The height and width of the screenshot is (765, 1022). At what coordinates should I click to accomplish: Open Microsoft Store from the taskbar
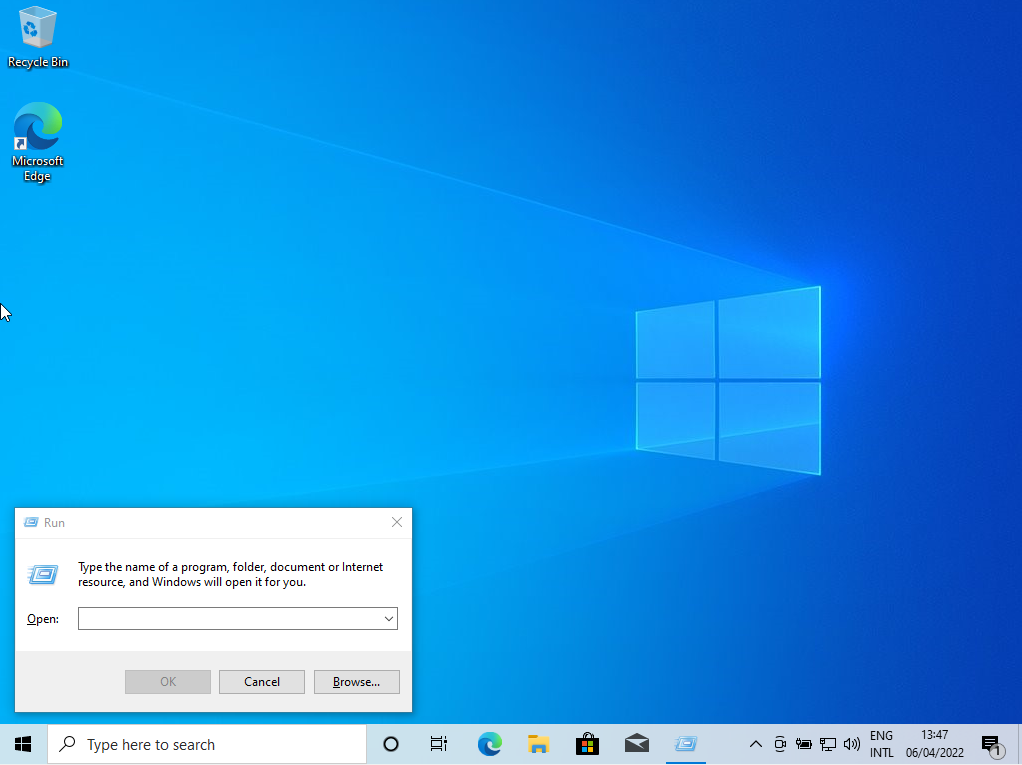587,744
